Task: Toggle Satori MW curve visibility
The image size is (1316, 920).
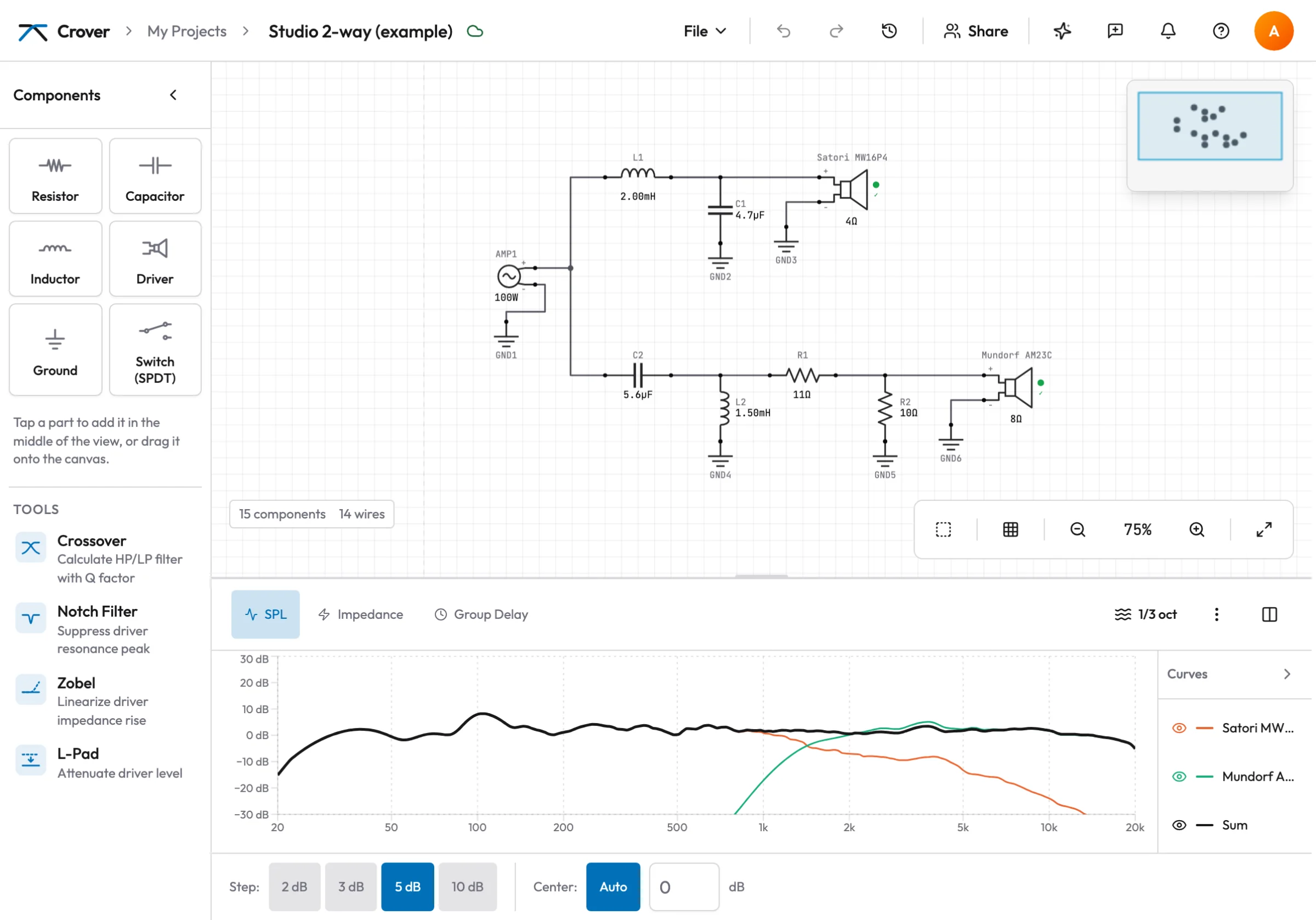Action: [1179, 728]
